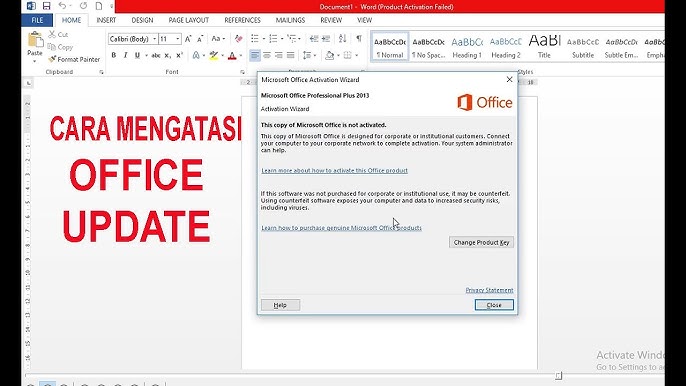The height and width of the screenshot is (386, 686).
Task: Apply the No Spacing style
Action: pos(428,46)
